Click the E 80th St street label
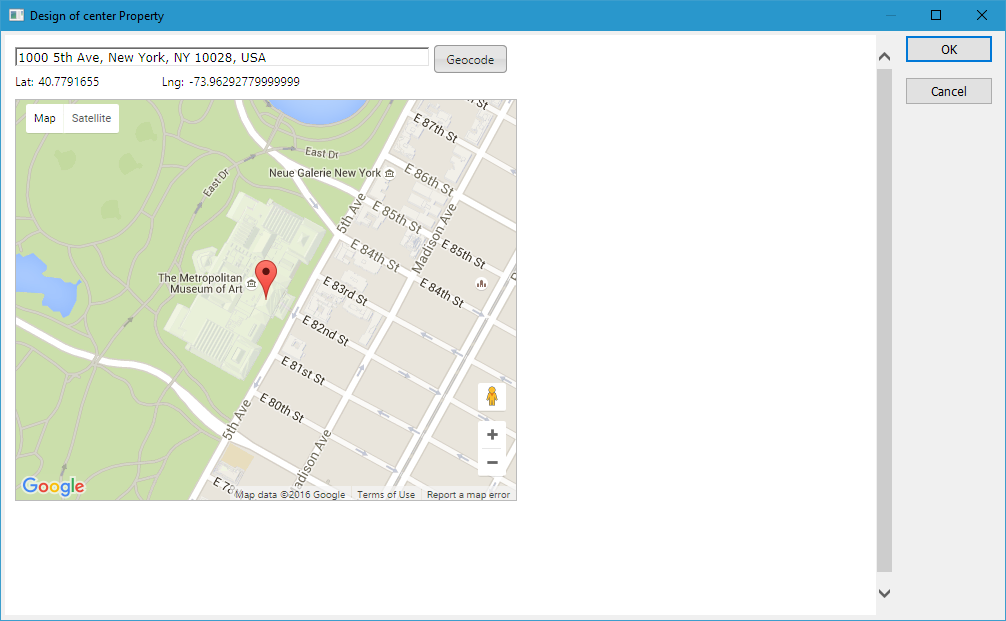 tap(282, 408)
